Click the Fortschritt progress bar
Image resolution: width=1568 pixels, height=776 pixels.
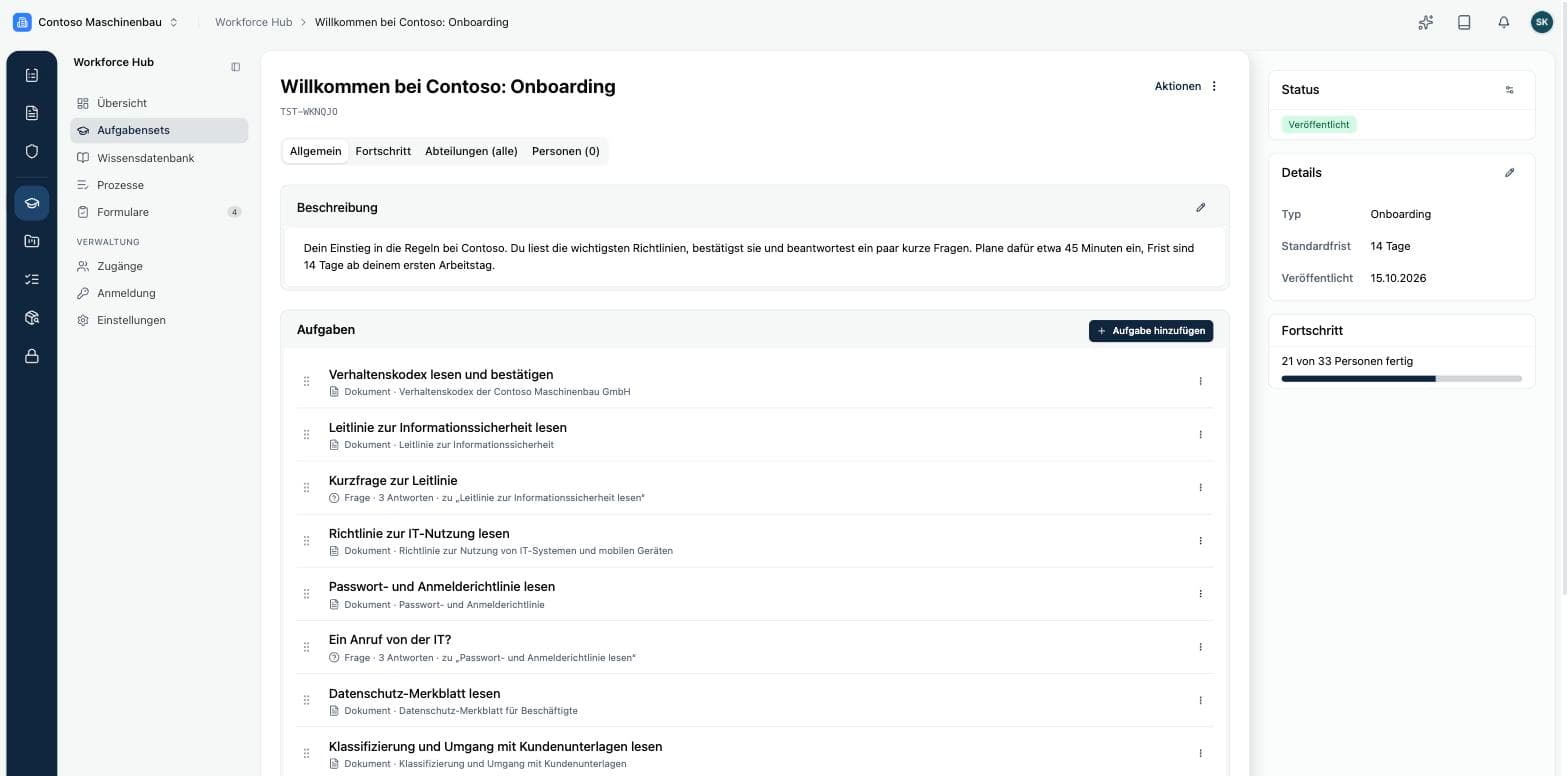point(1401,379)
